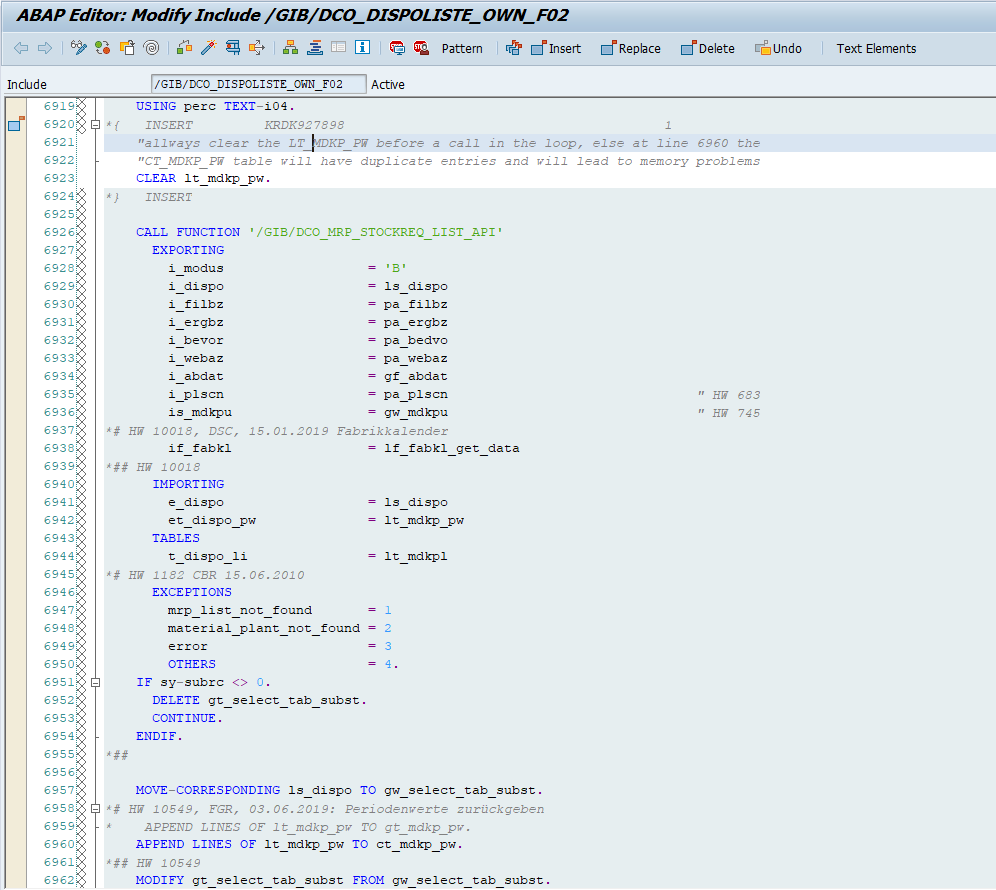Click the Include name input field

pos(258,84)
